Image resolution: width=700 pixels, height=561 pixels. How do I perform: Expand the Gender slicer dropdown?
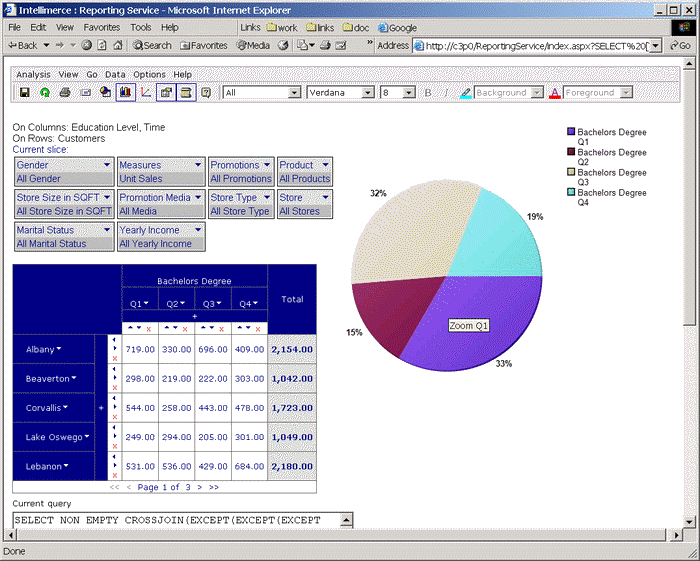click(107, 165)
